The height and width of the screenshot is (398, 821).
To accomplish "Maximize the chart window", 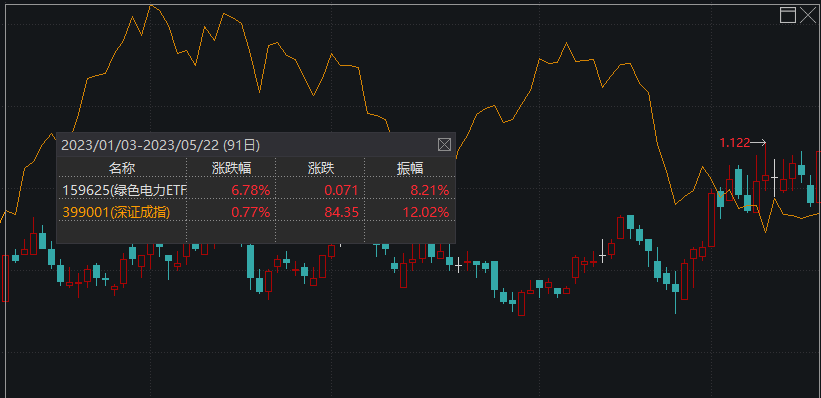I will (787, 15).
